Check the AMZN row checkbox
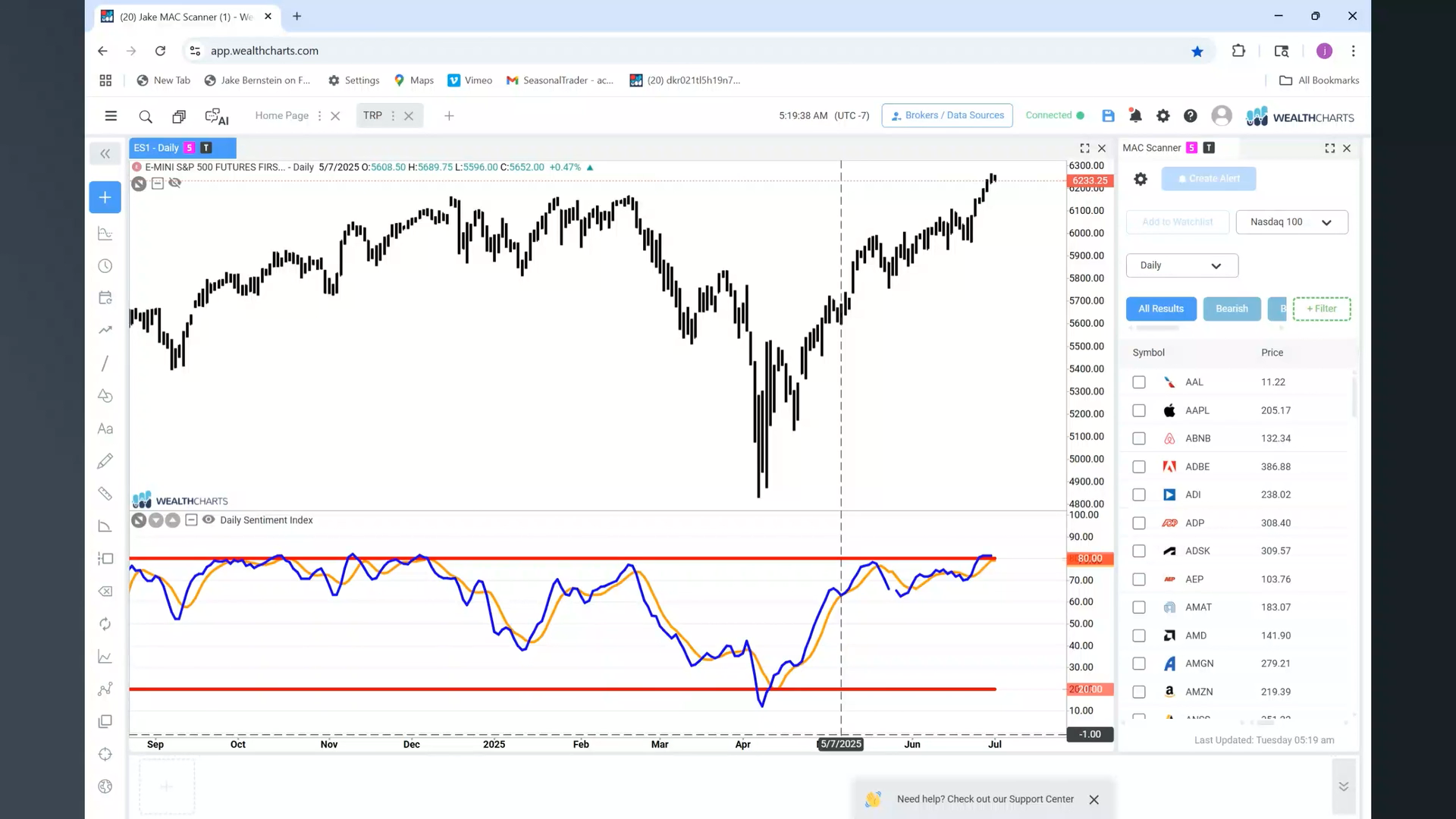This screenshot has height=819, width=1456. [x=1139, y=692]
